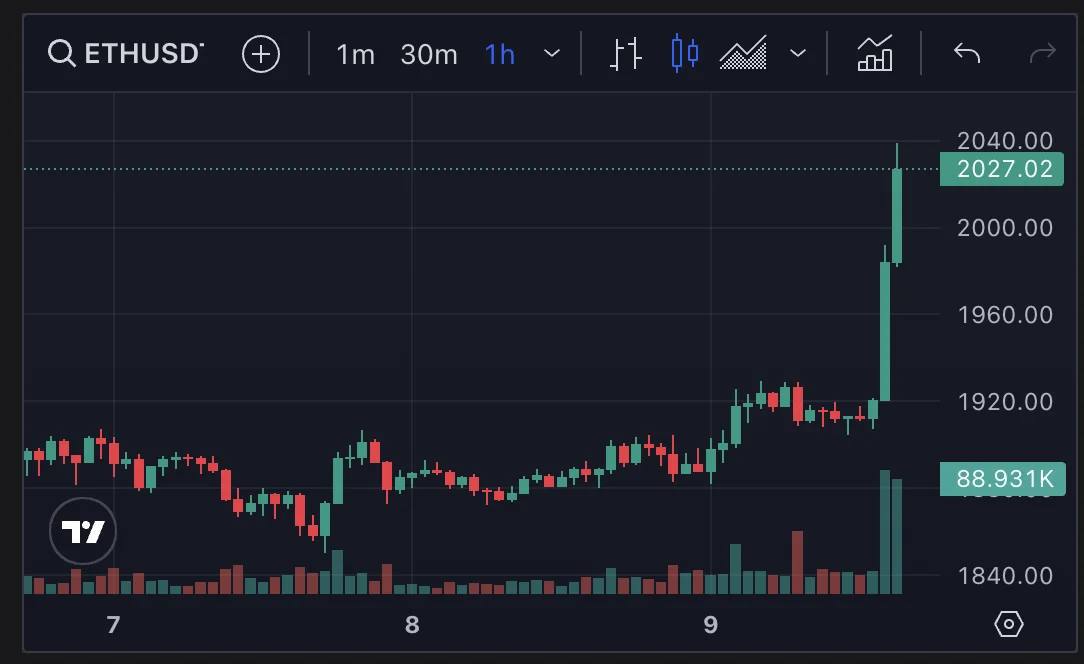Screen dimensions: 1084x664
Task: Switch to the 30m timeframe
Action: (x=429, y=53)
